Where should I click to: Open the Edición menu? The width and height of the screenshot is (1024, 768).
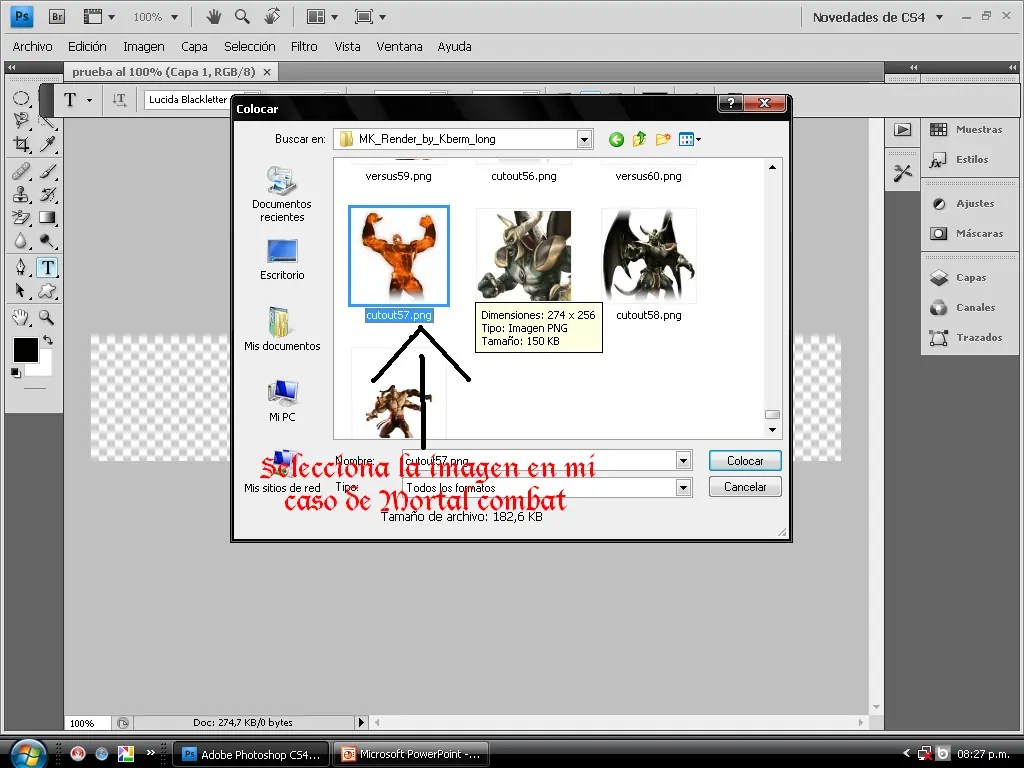88,46
